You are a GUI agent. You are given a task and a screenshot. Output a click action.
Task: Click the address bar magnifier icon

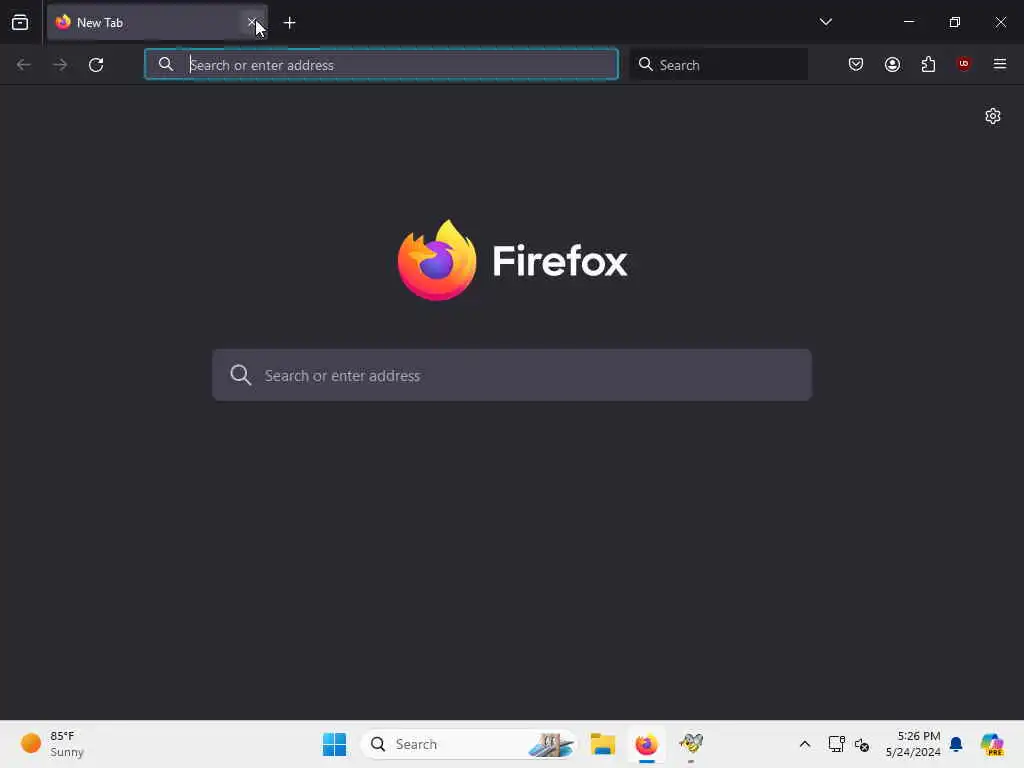point(166,64)
